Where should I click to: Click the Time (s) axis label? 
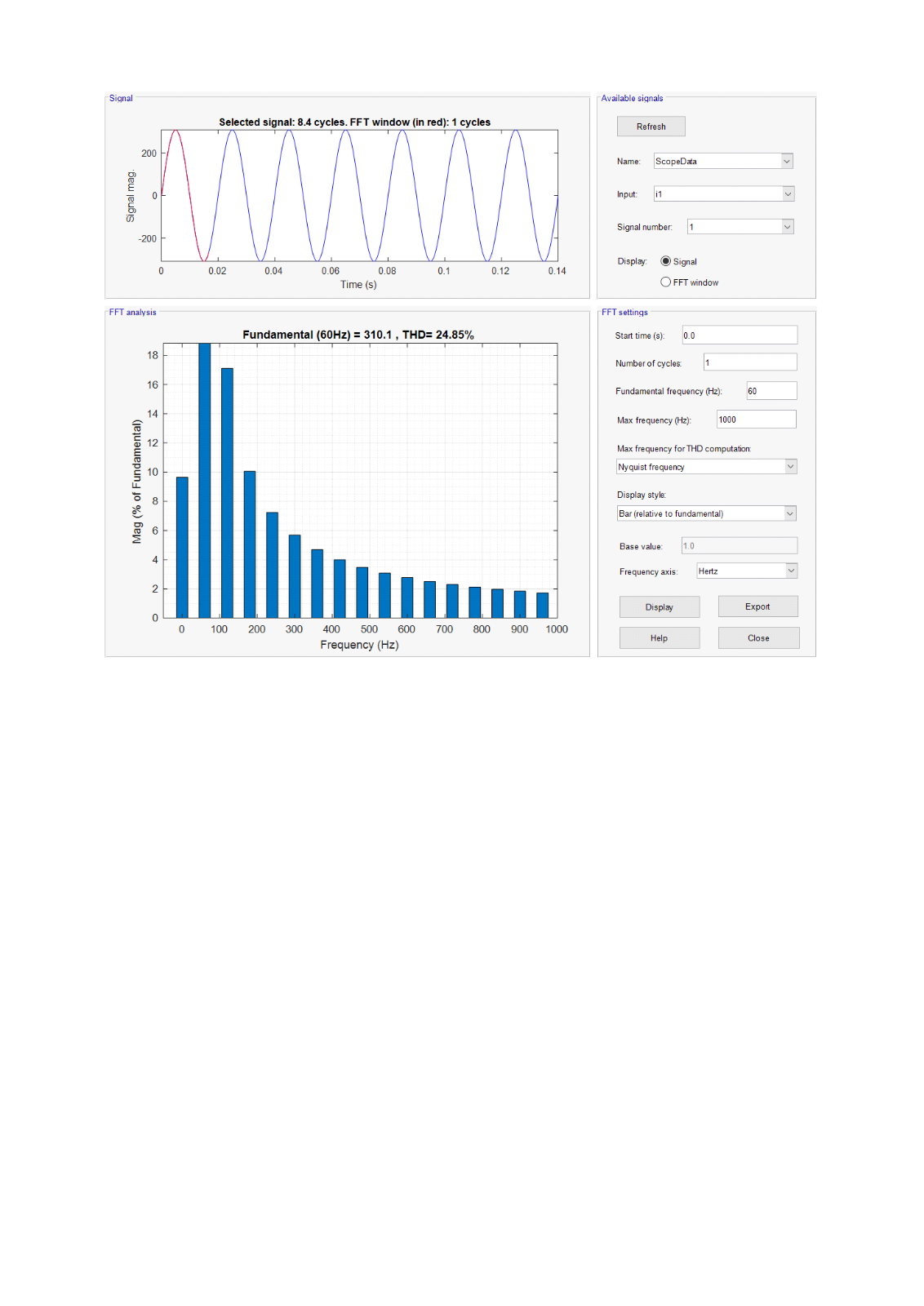click(358, 285)
